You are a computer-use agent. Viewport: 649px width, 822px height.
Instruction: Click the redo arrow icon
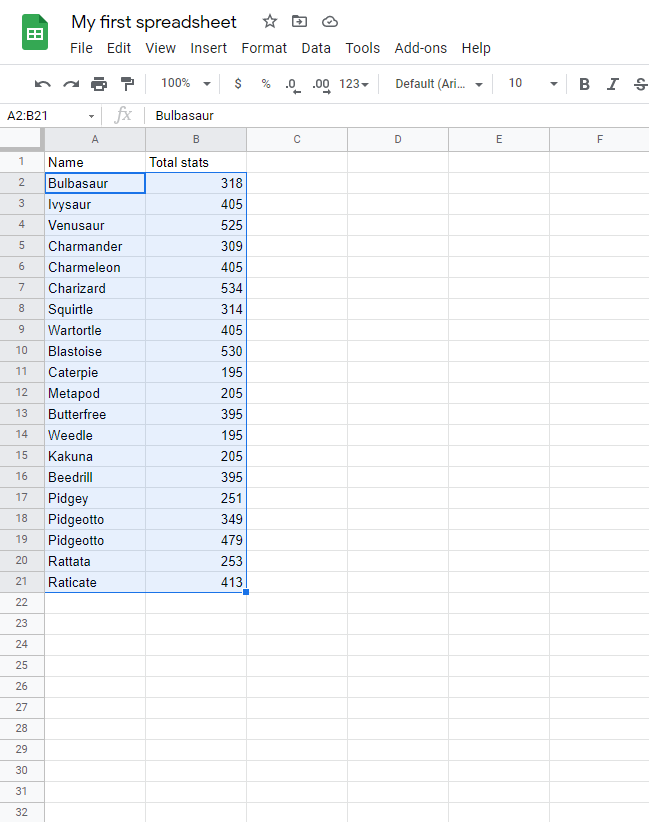(70, 84)
